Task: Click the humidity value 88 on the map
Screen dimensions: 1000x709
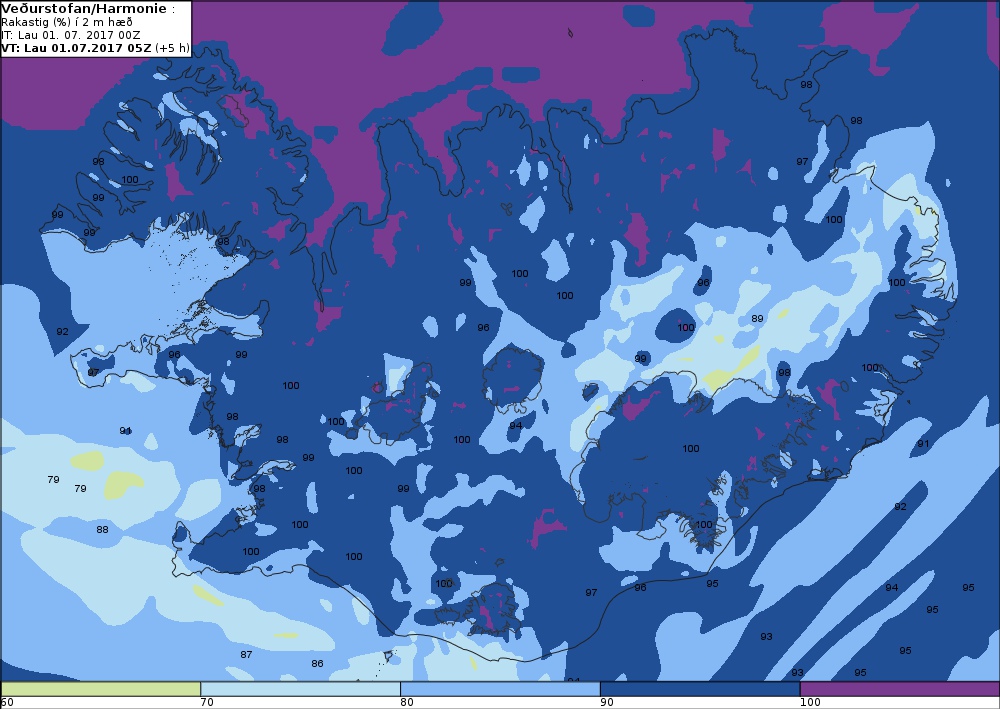Action: [102, 529]
